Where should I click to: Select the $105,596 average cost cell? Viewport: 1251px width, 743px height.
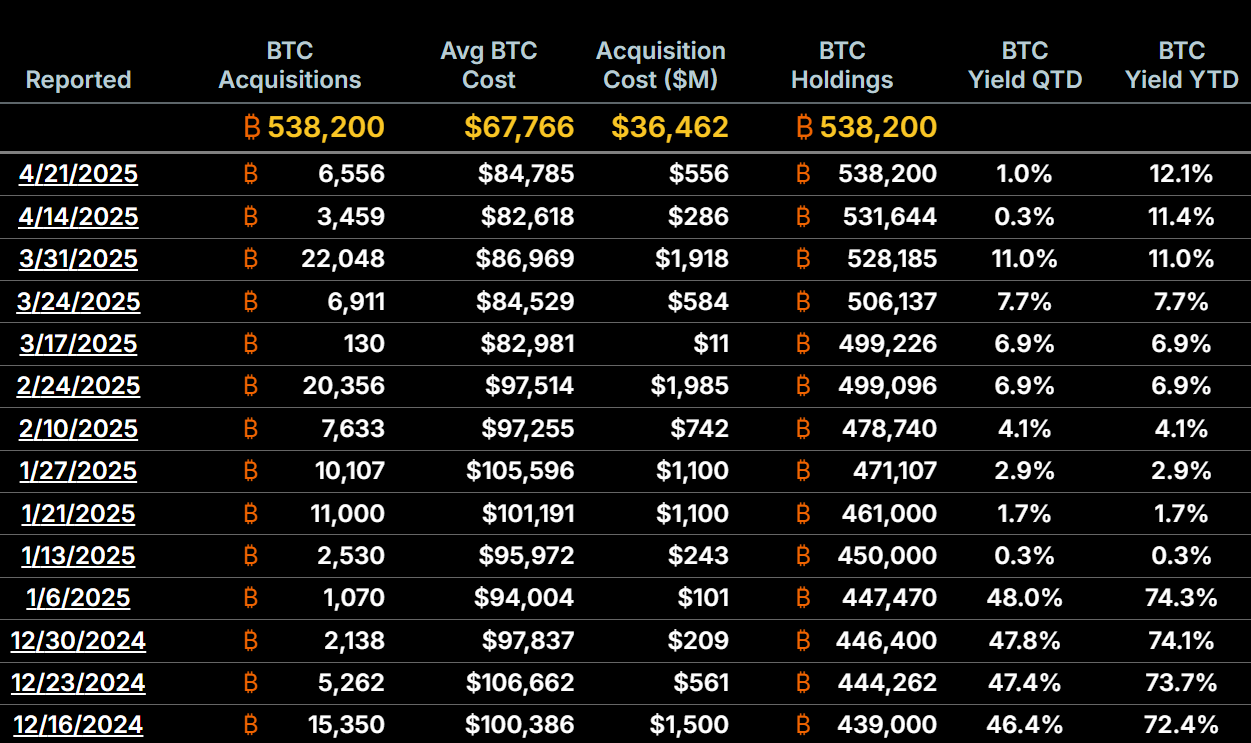(x=520, y=471)
